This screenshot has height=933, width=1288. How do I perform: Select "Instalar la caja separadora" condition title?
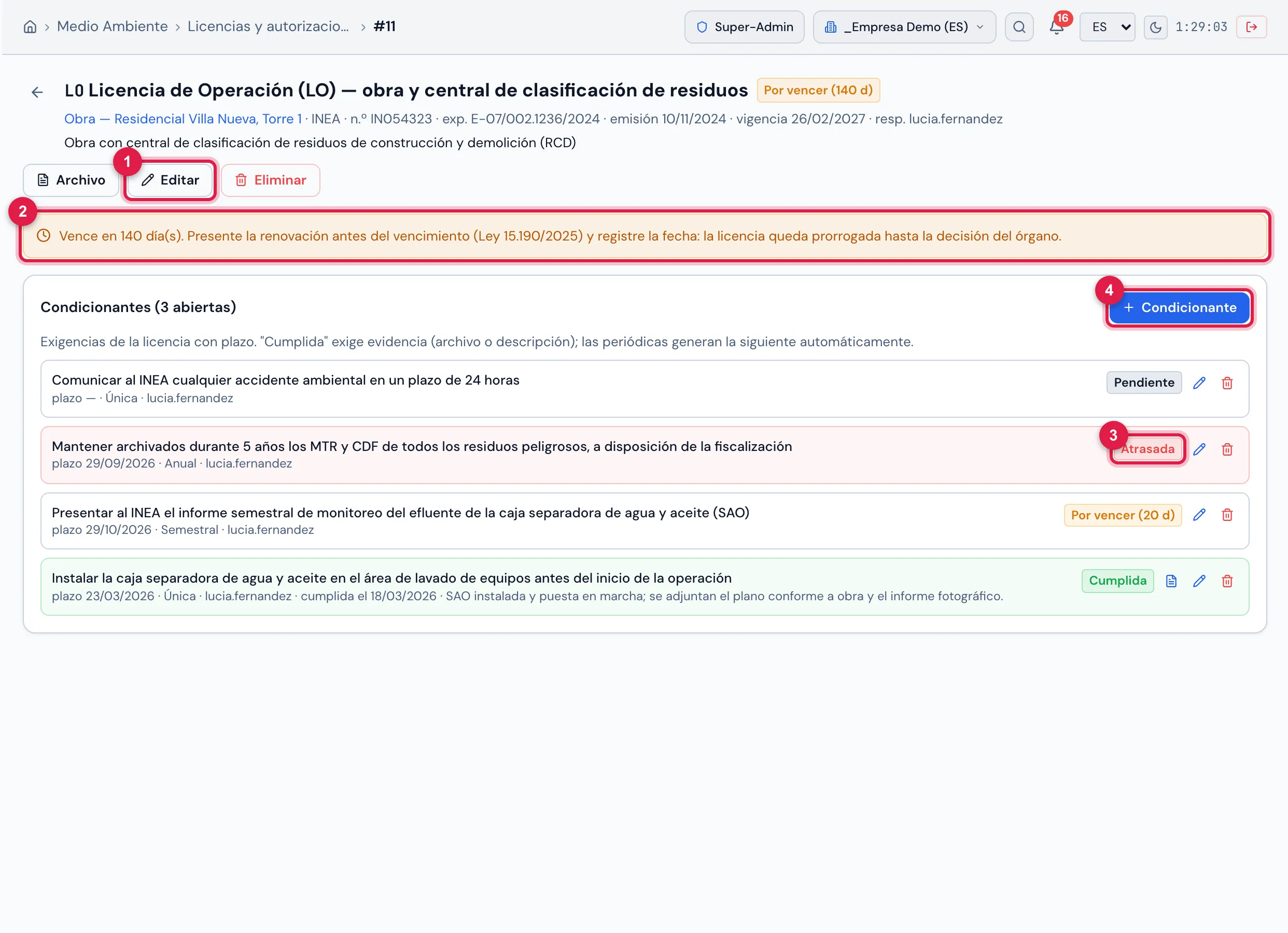tap(391, 578)
